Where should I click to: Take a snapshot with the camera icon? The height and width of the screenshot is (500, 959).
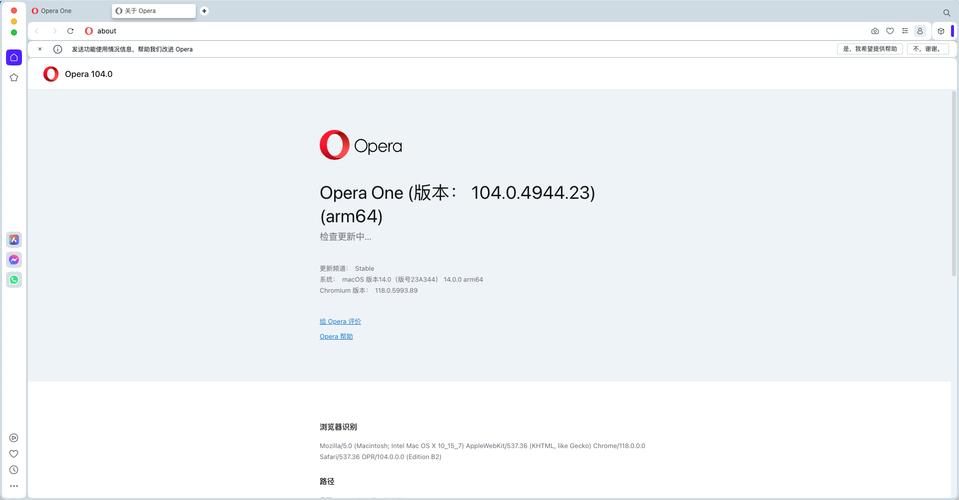(x=875, y=31)
